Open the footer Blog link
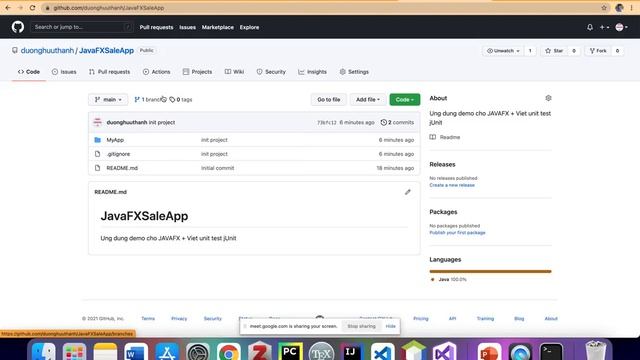The image size is (640, 360). (x=519, y=318)
